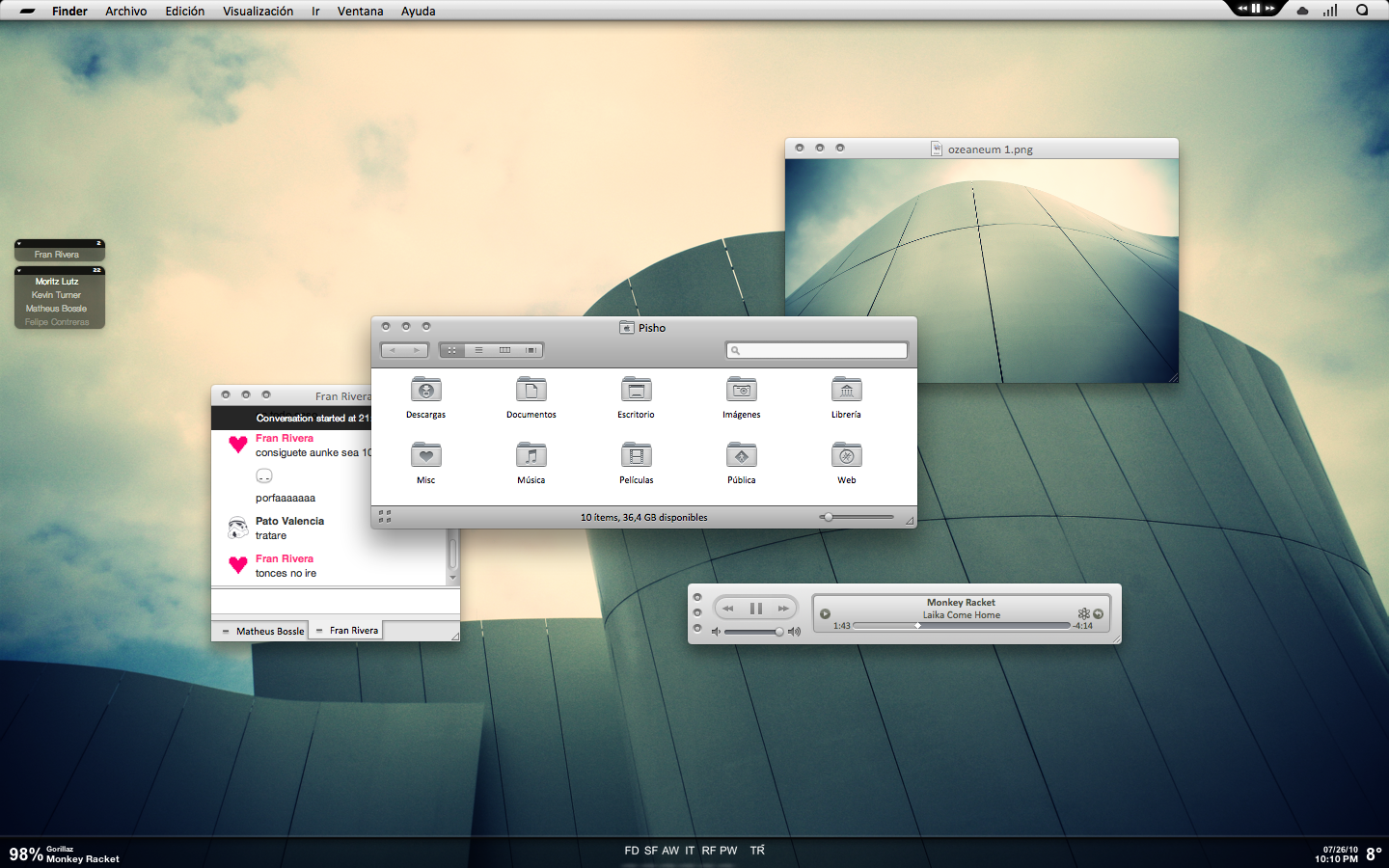The image size is (1389, 868).
Task: Click the FD shortcut in bottom bar
Action: [632, 851]
